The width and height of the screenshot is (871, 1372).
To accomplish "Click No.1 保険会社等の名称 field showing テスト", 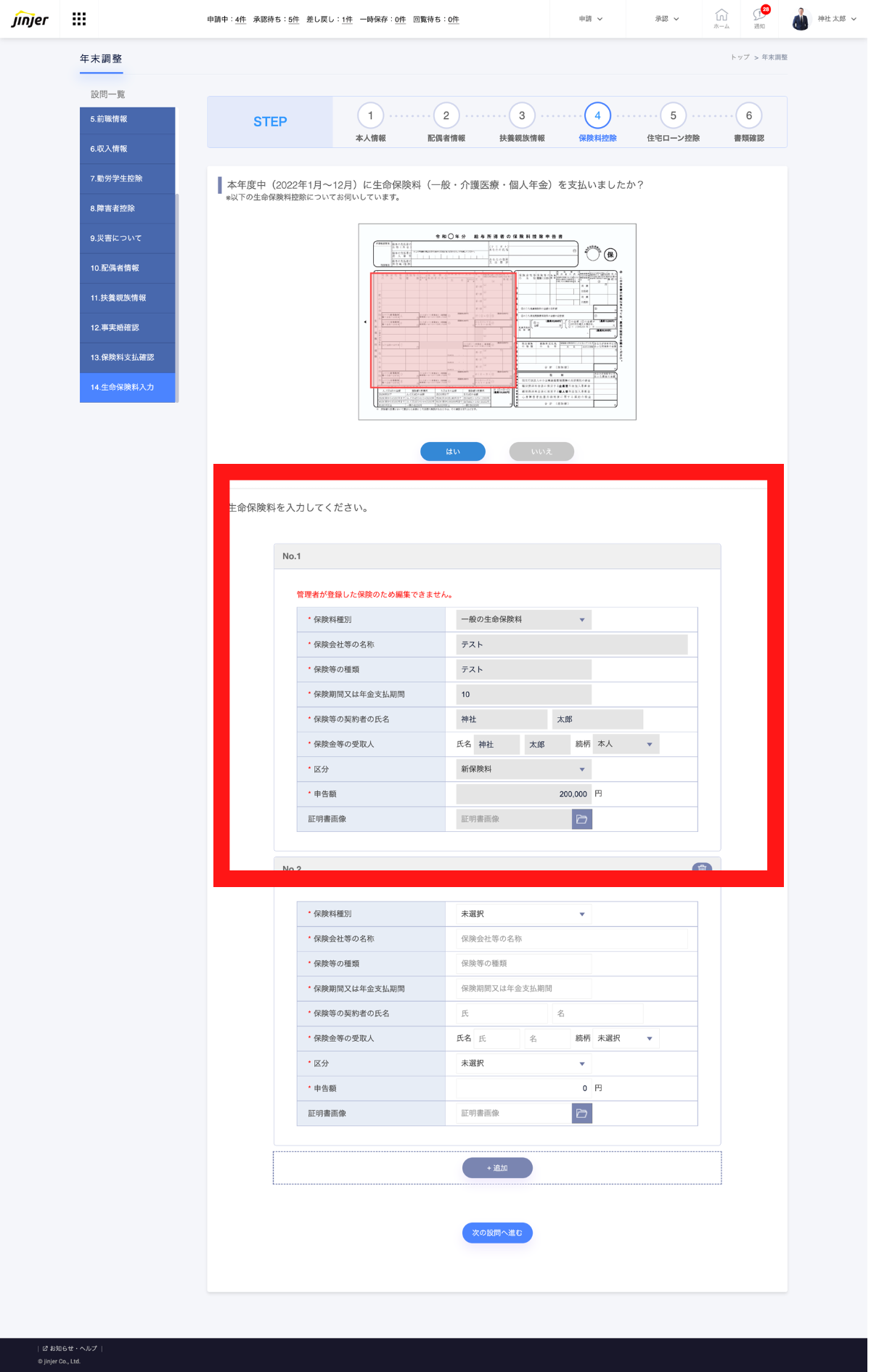I will (x=572, y=645).
